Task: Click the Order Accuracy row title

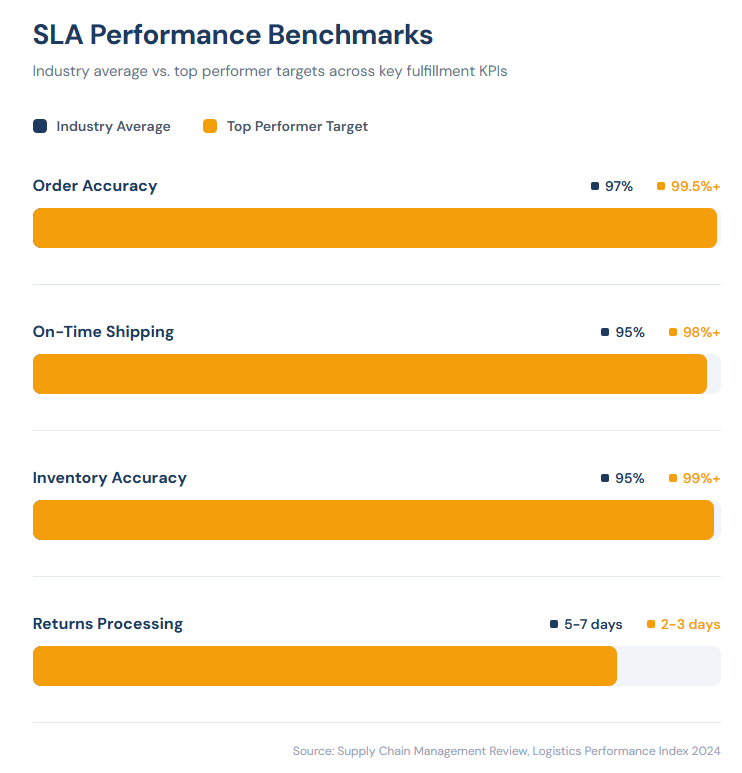Action: click(95, 186)
